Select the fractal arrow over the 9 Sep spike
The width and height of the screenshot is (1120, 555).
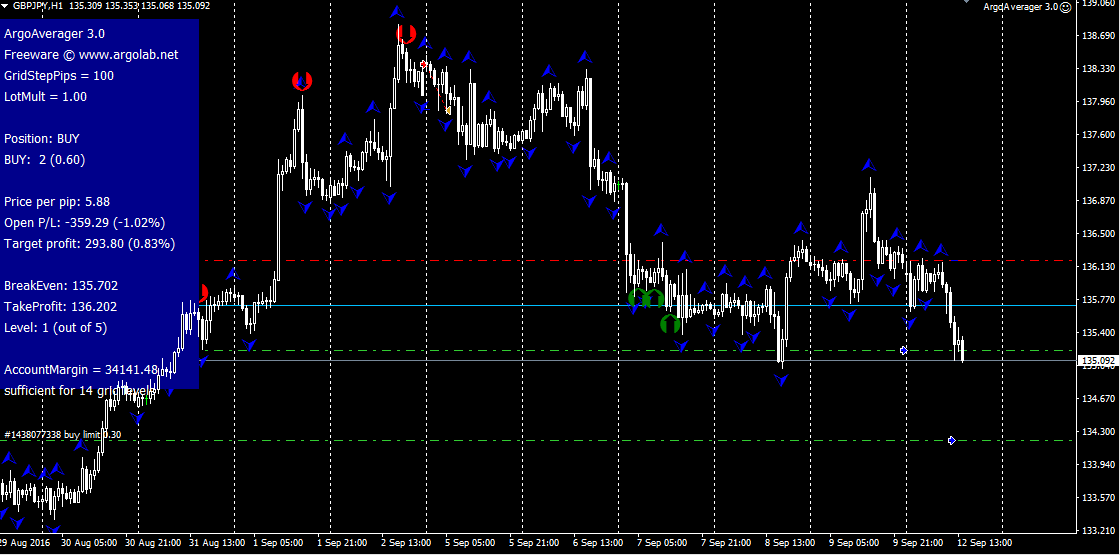point(869,164)
